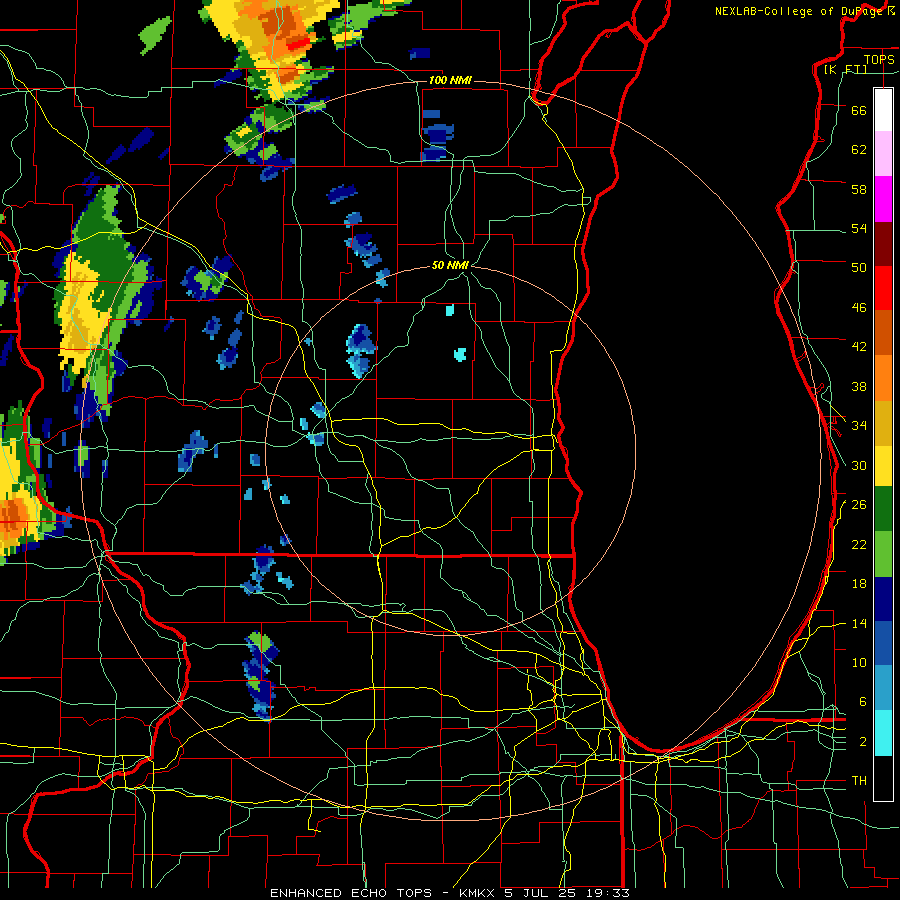Click the "NEXLAB-College of DuPage" credit text
Screen dimensions: 900x900
pos(799,11)
